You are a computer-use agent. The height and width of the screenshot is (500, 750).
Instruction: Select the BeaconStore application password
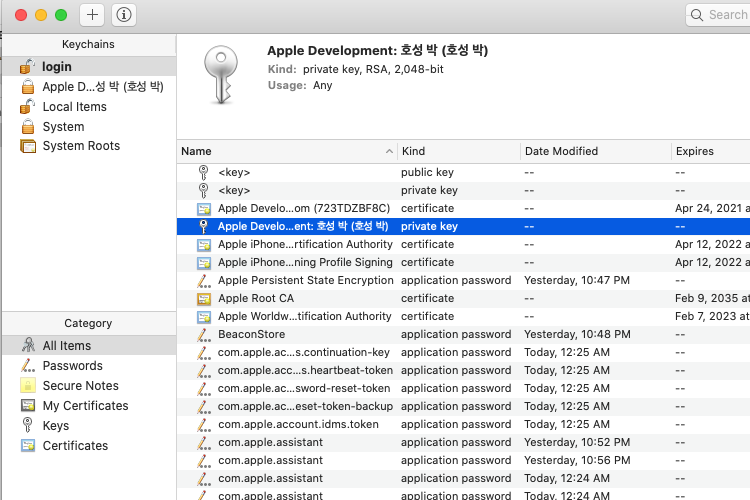[x=463, y=334]
